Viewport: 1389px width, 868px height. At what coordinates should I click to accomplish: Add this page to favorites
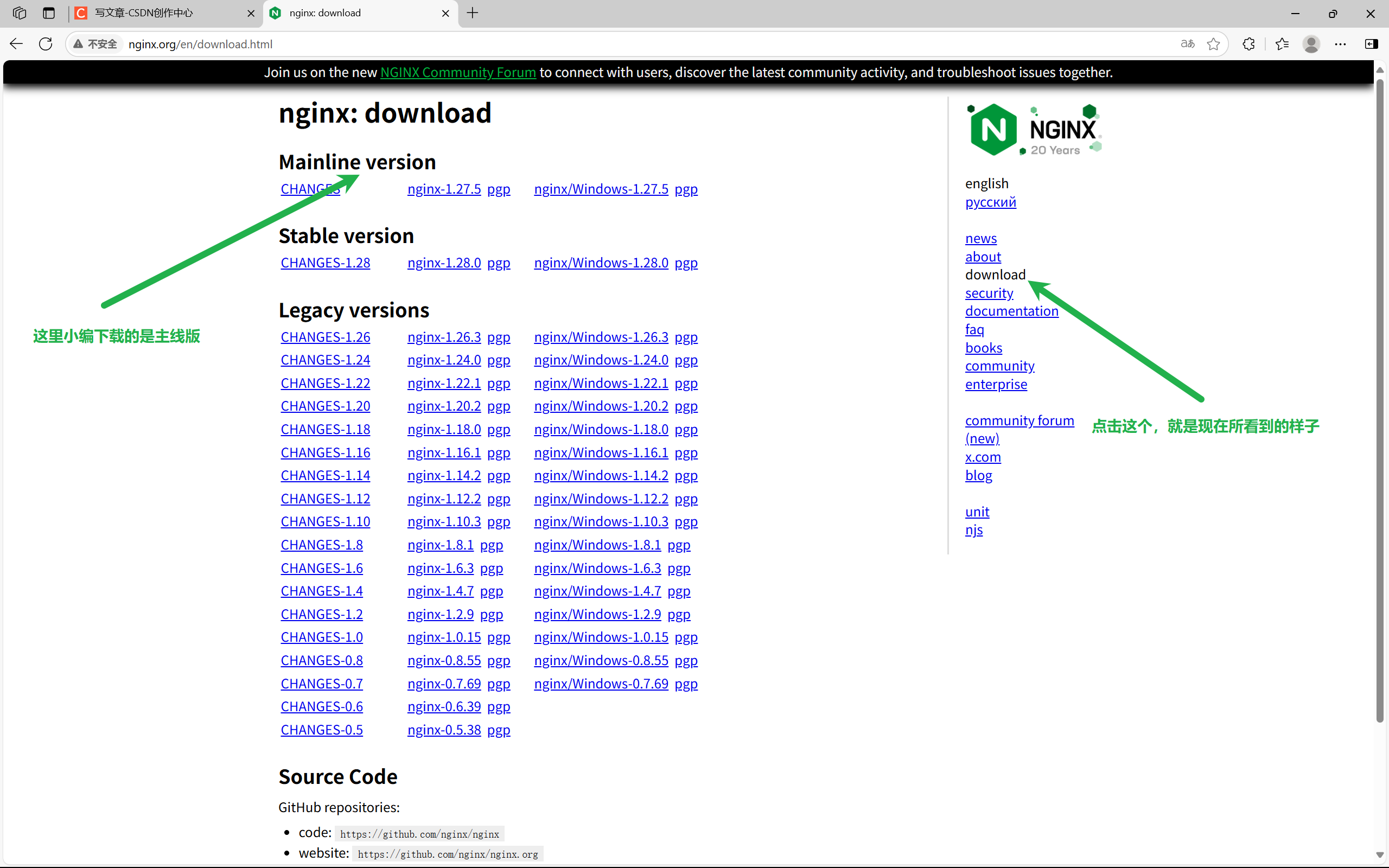pyautogui.click(x=1213, y=43)
